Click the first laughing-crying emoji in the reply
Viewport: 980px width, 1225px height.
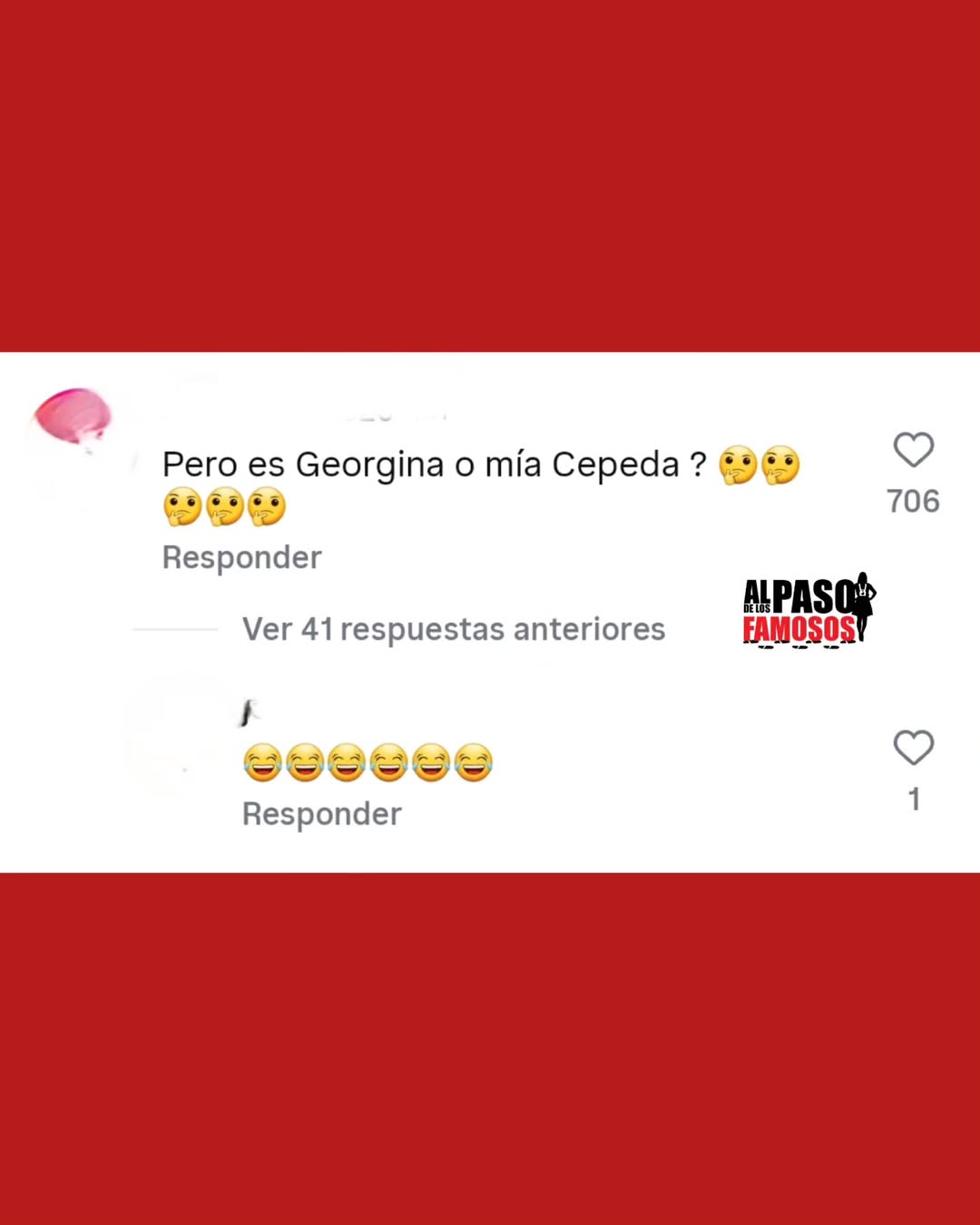click(x=262, y=763)
